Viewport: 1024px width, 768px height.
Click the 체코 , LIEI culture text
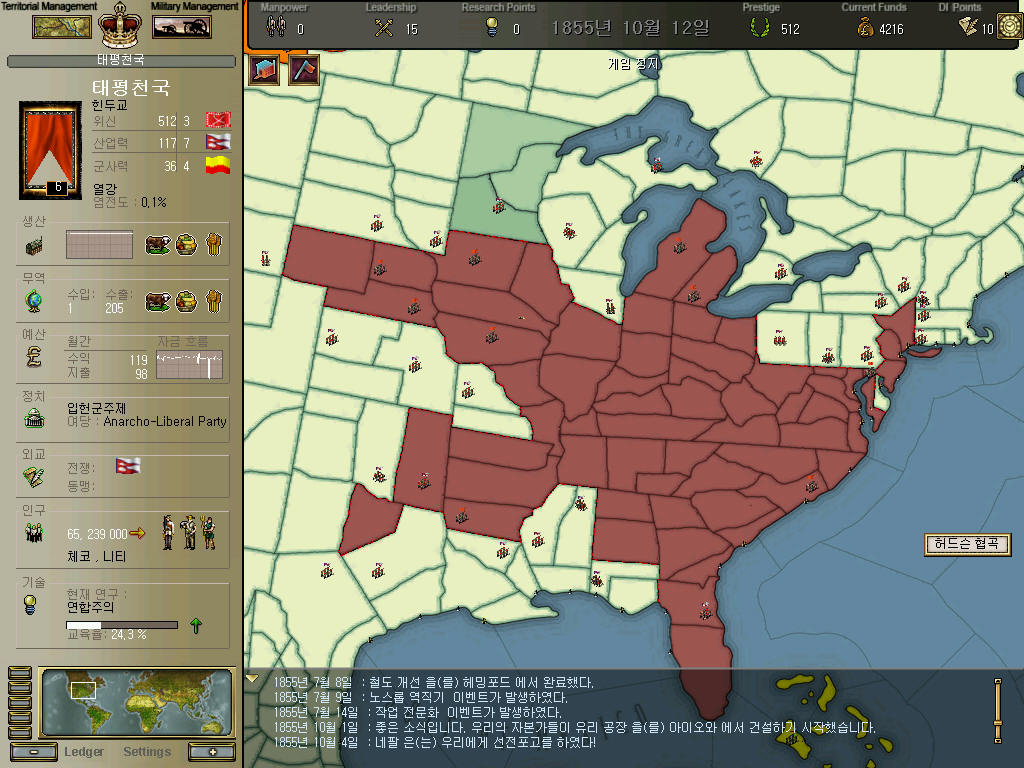pyautogui.click(x=97, y=556)
